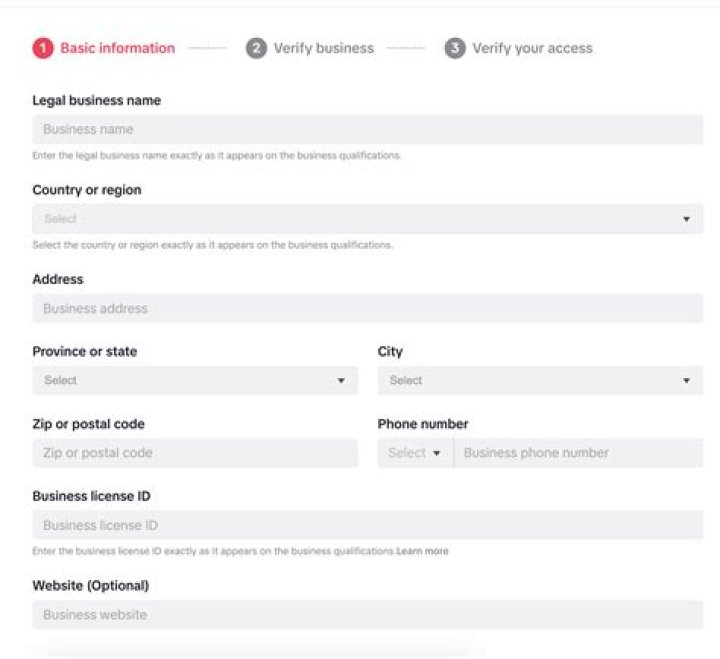Click the step 3 circle icon
720x659 pixels.
(x=455, y=48)
